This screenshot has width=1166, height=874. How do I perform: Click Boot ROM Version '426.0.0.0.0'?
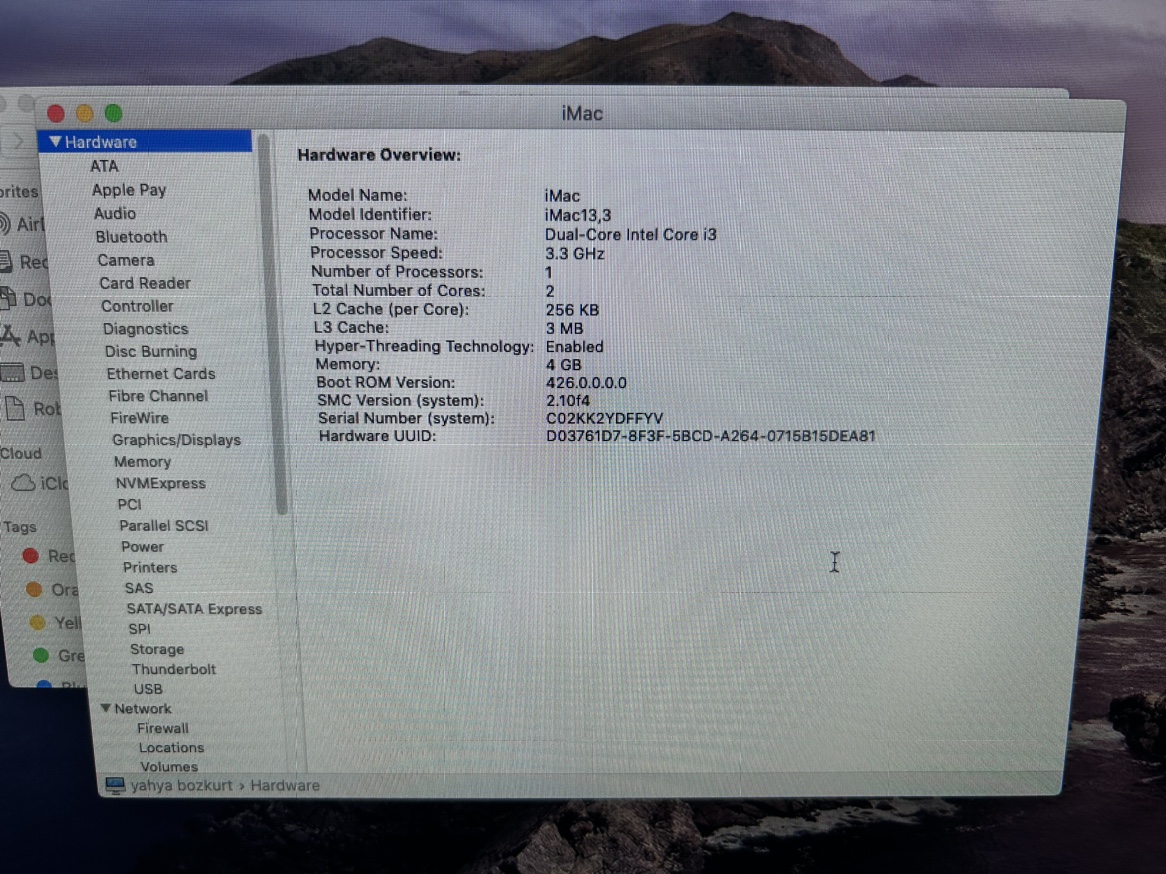coord(586,382)
